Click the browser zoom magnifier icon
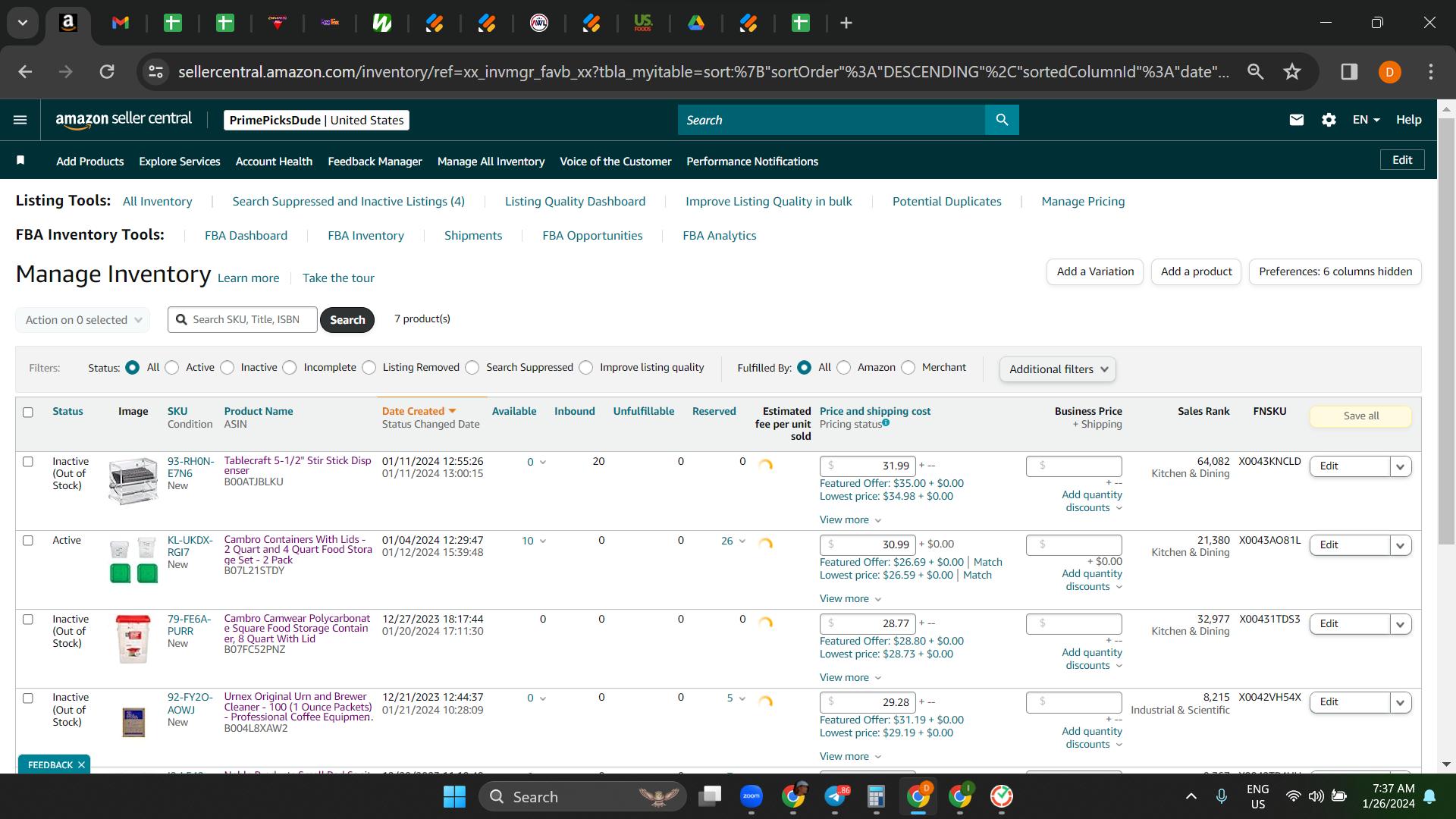1456x819 pixels. click(x=1256, y=71)
